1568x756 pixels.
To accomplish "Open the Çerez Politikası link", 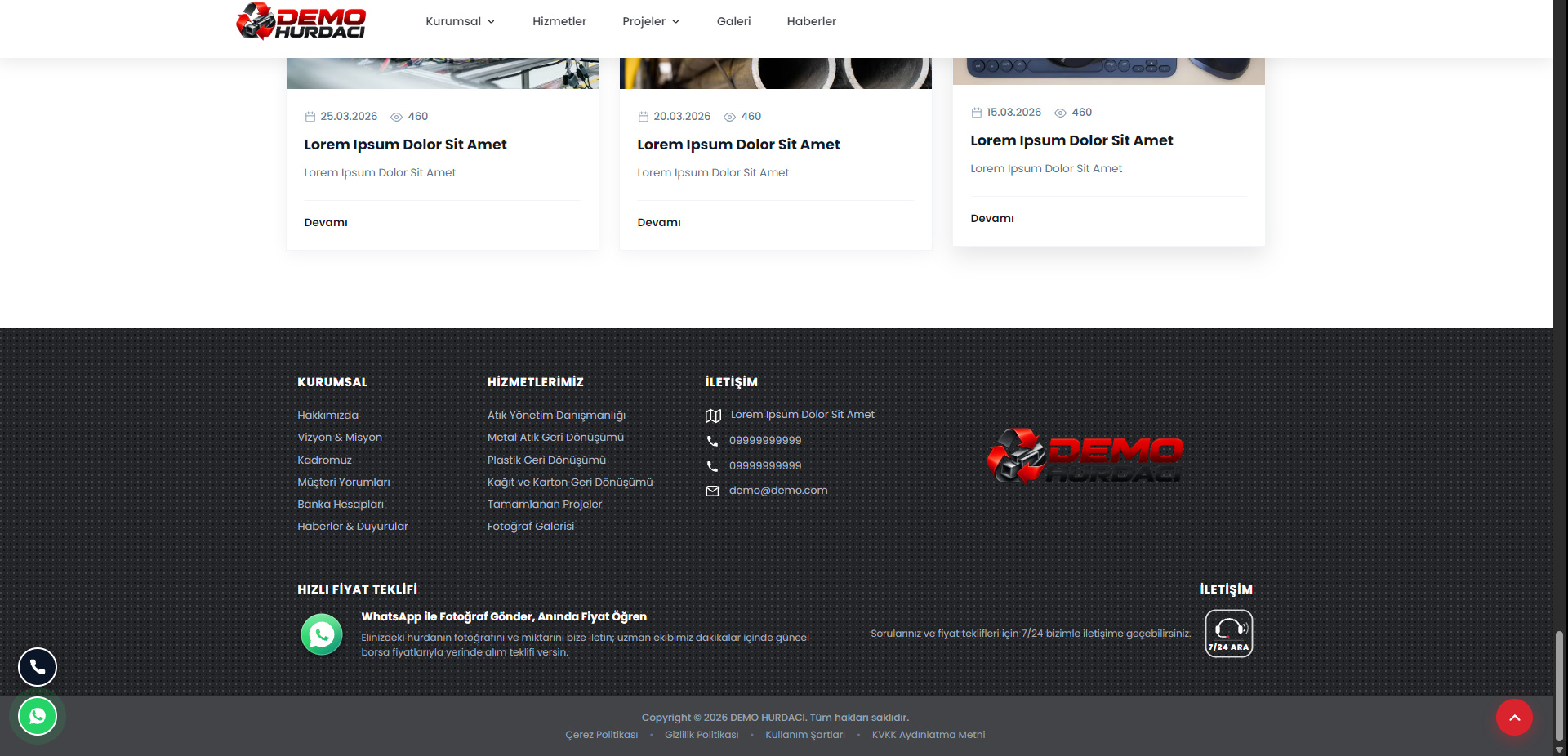I will coord(602,734).
